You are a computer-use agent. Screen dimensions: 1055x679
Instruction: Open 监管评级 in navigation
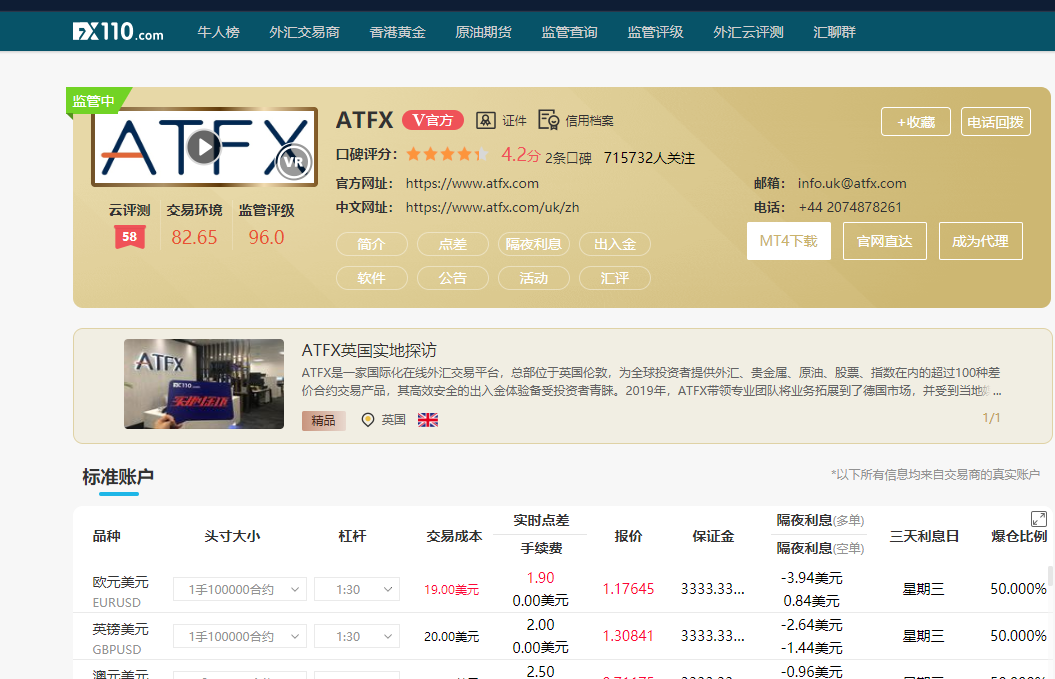pos(655,32)
